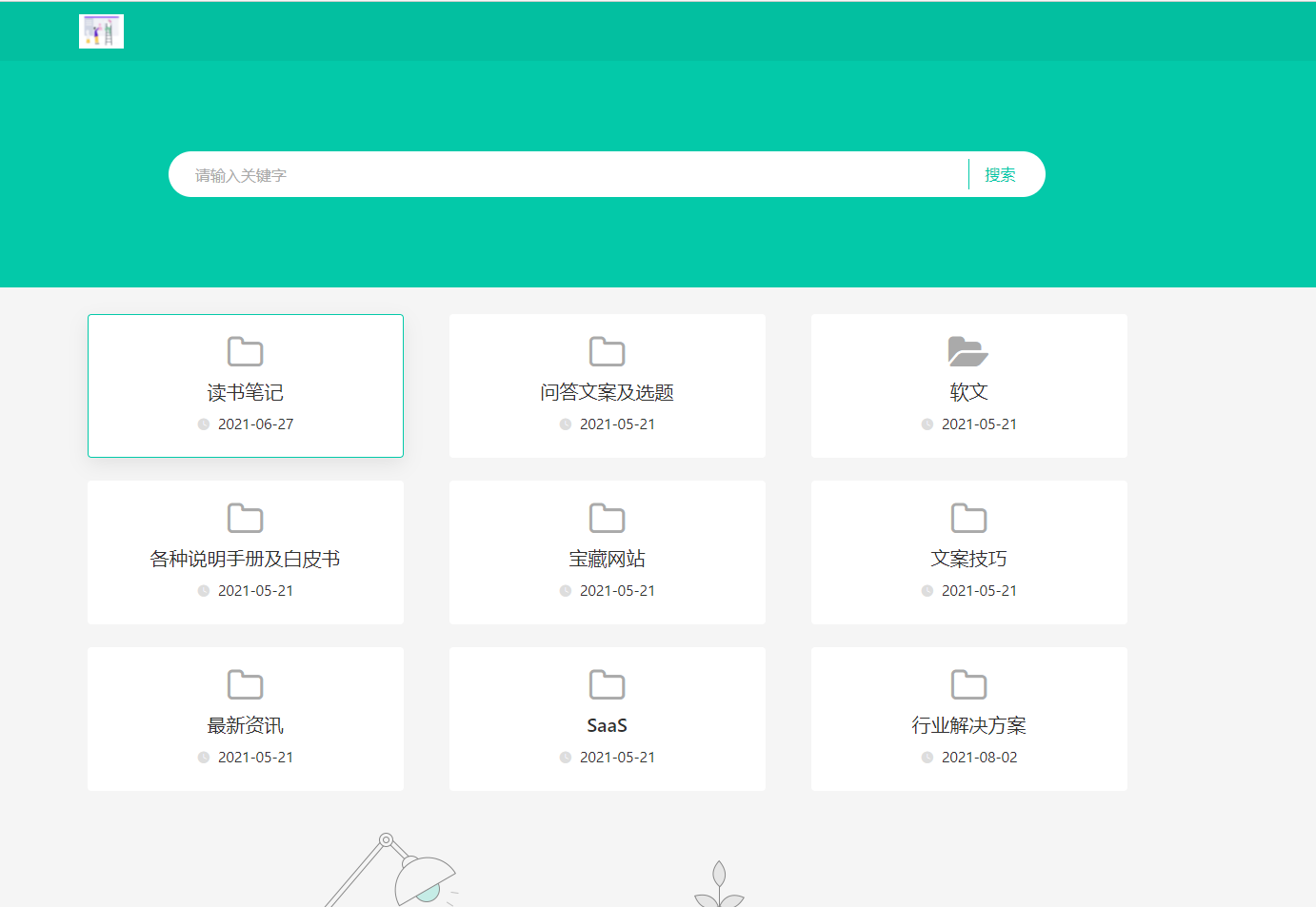
Task: Open the 读书笔记 folder icon
Action: pos(245,351)
